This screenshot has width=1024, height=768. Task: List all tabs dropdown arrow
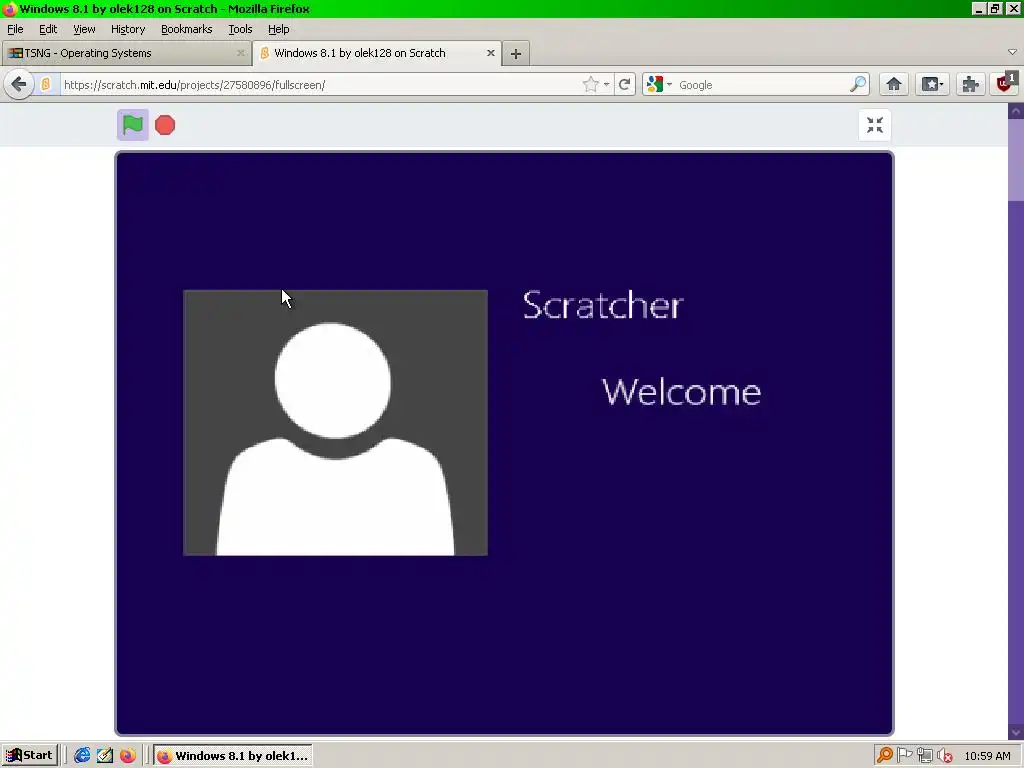pos(1012,52)
